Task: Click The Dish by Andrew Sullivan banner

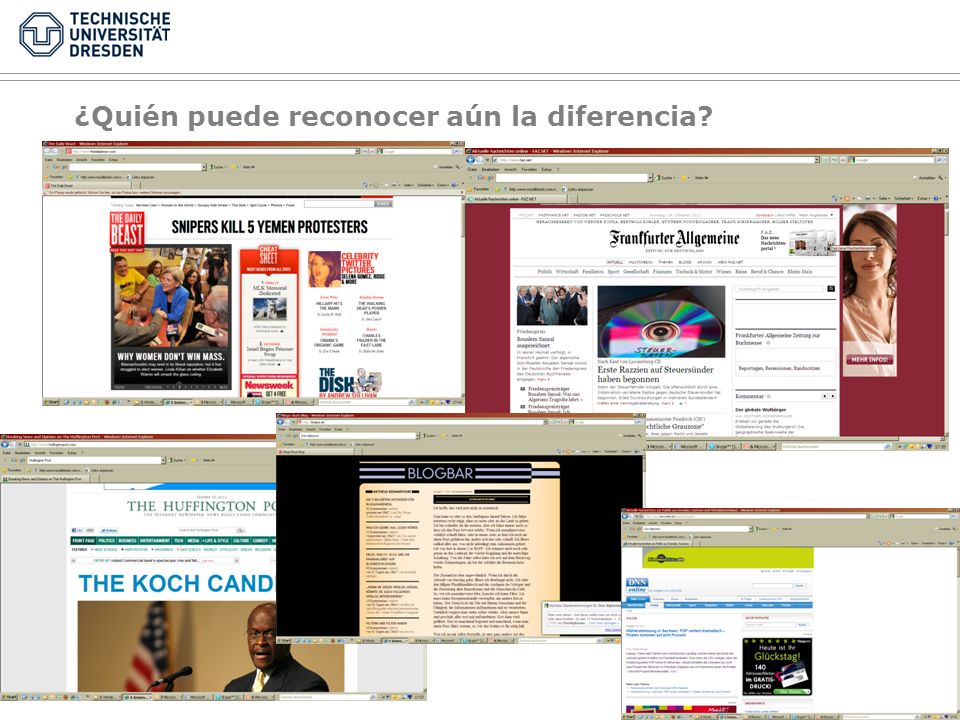Action: coord(350,383)
